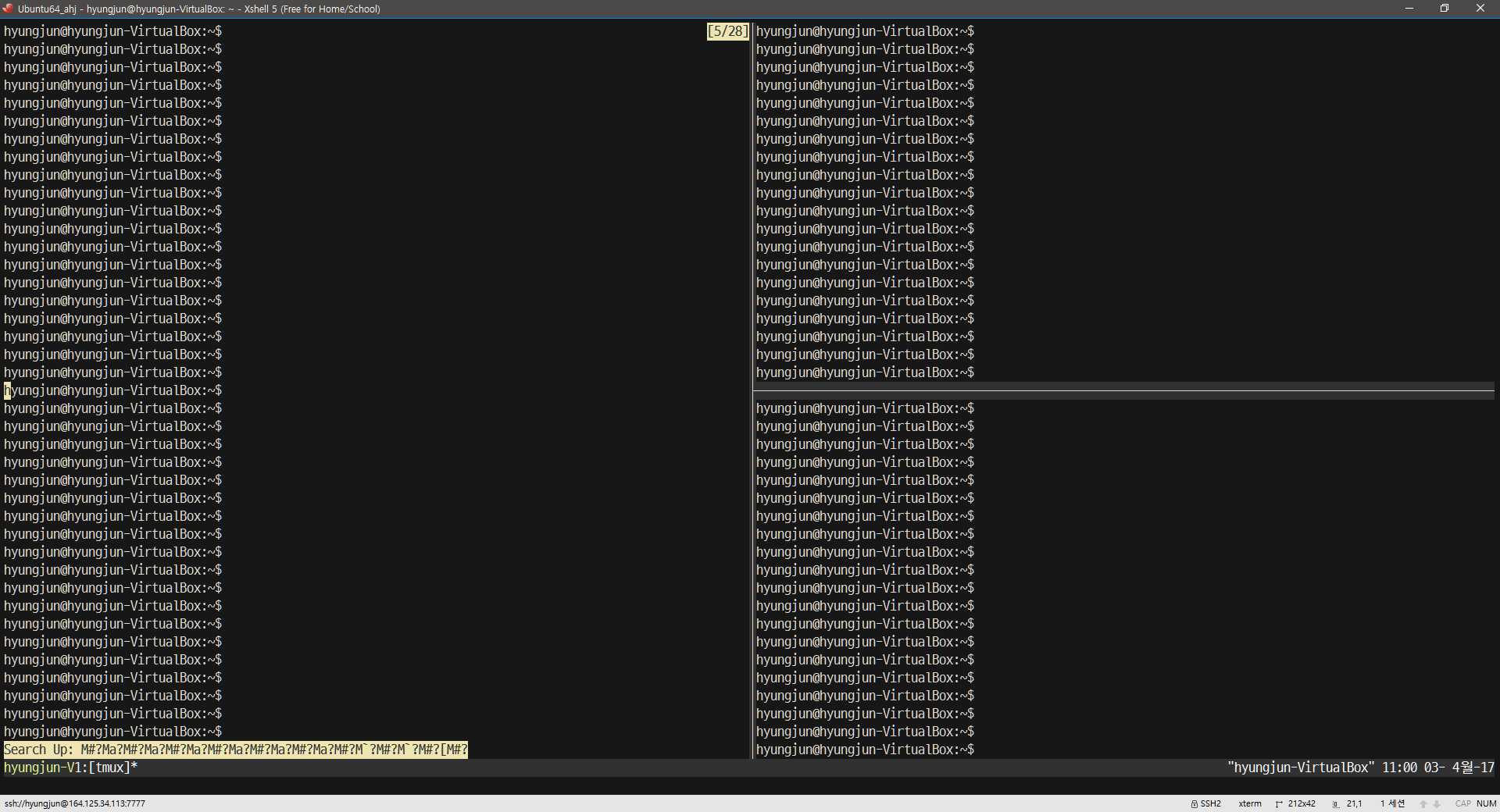Toggle the NUM lock indicator
The image size is (1500, 812).
(1487, 803)
